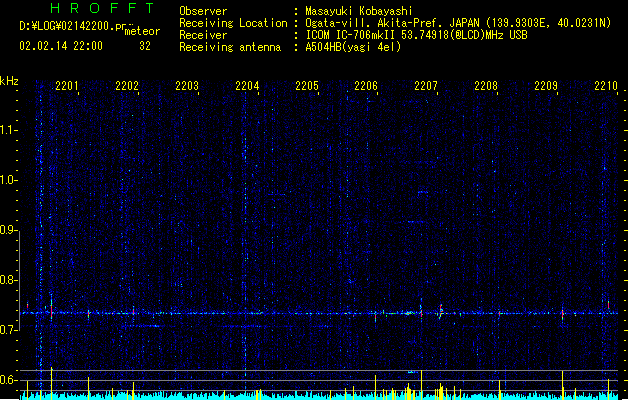
Task: Click the 0.8 kHz axis label
Action: pyautogui.click(x=8, y=280)
